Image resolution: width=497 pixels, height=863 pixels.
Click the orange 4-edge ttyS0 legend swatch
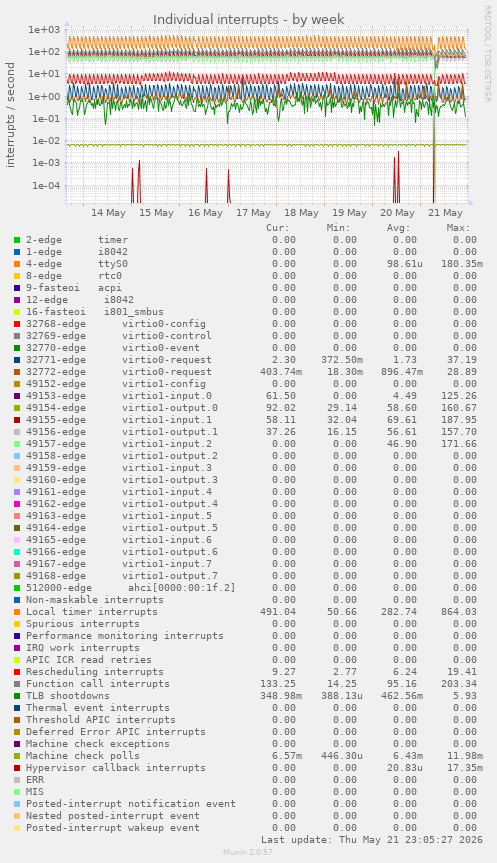(x=17, y=264)
